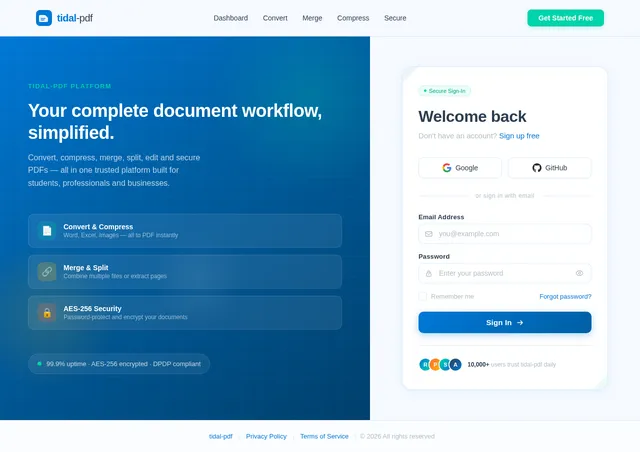Open the Dashboard nav item
The height and width of the screenshot is (452, 640).
coord(231,18)
